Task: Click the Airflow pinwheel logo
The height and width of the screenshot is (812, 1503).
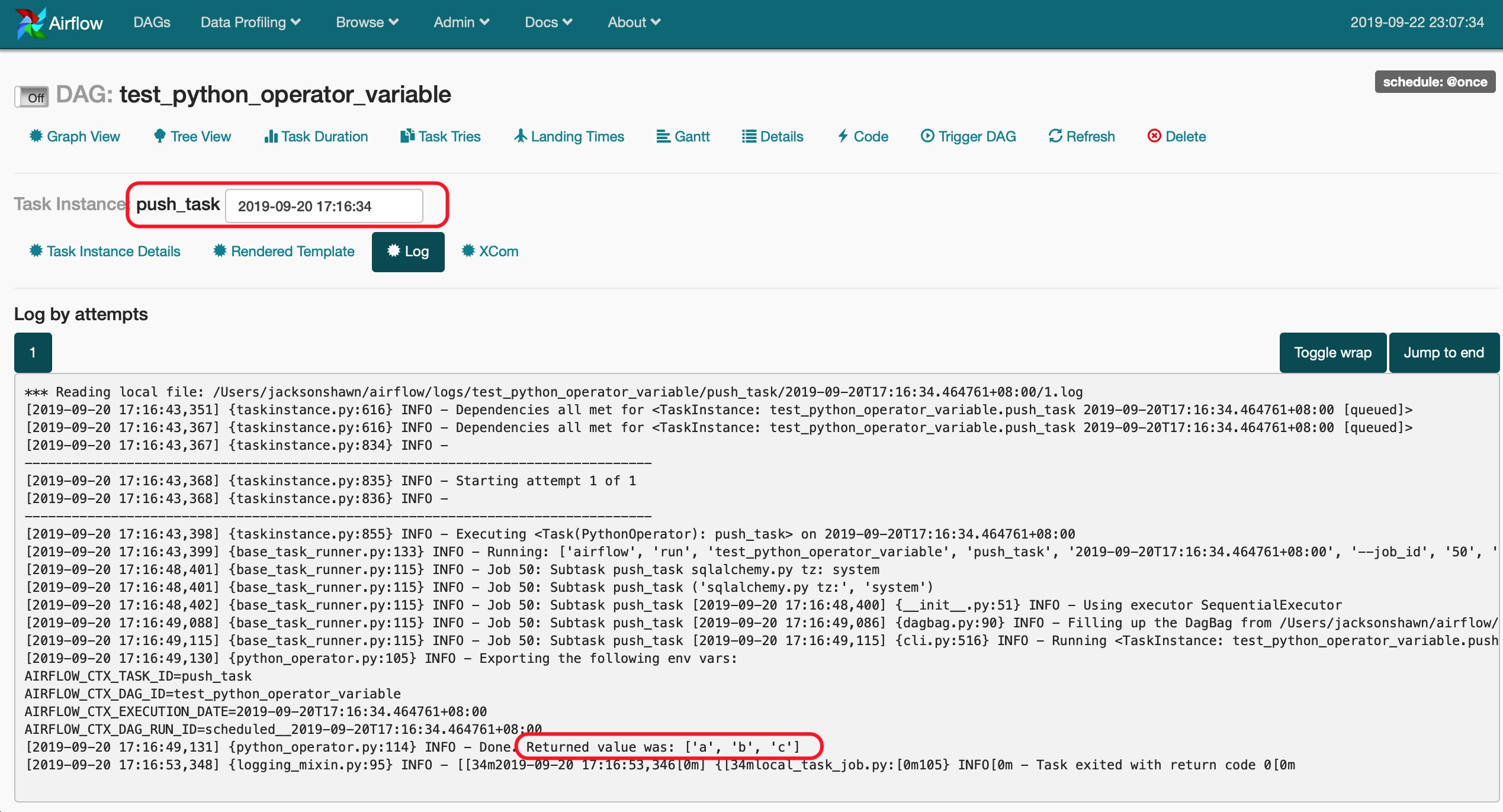Action: coord(31,23)
